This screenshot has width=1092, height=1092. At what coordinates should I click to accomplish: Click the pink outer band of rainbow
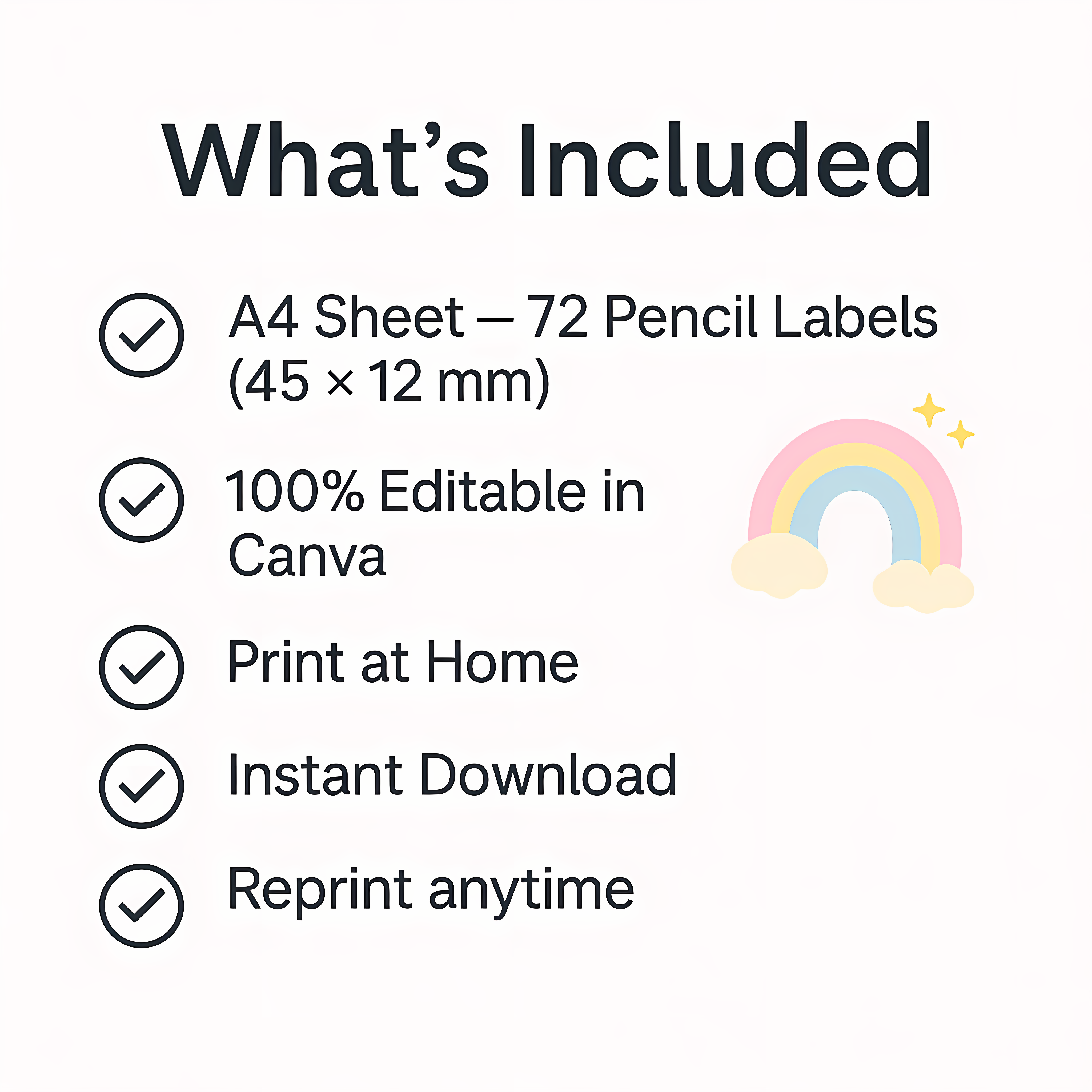[x=855, y=431]
